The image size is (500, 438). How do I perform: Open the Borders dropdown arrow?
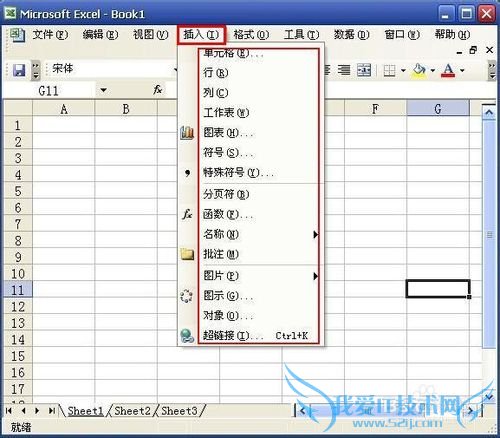[403, 70]
